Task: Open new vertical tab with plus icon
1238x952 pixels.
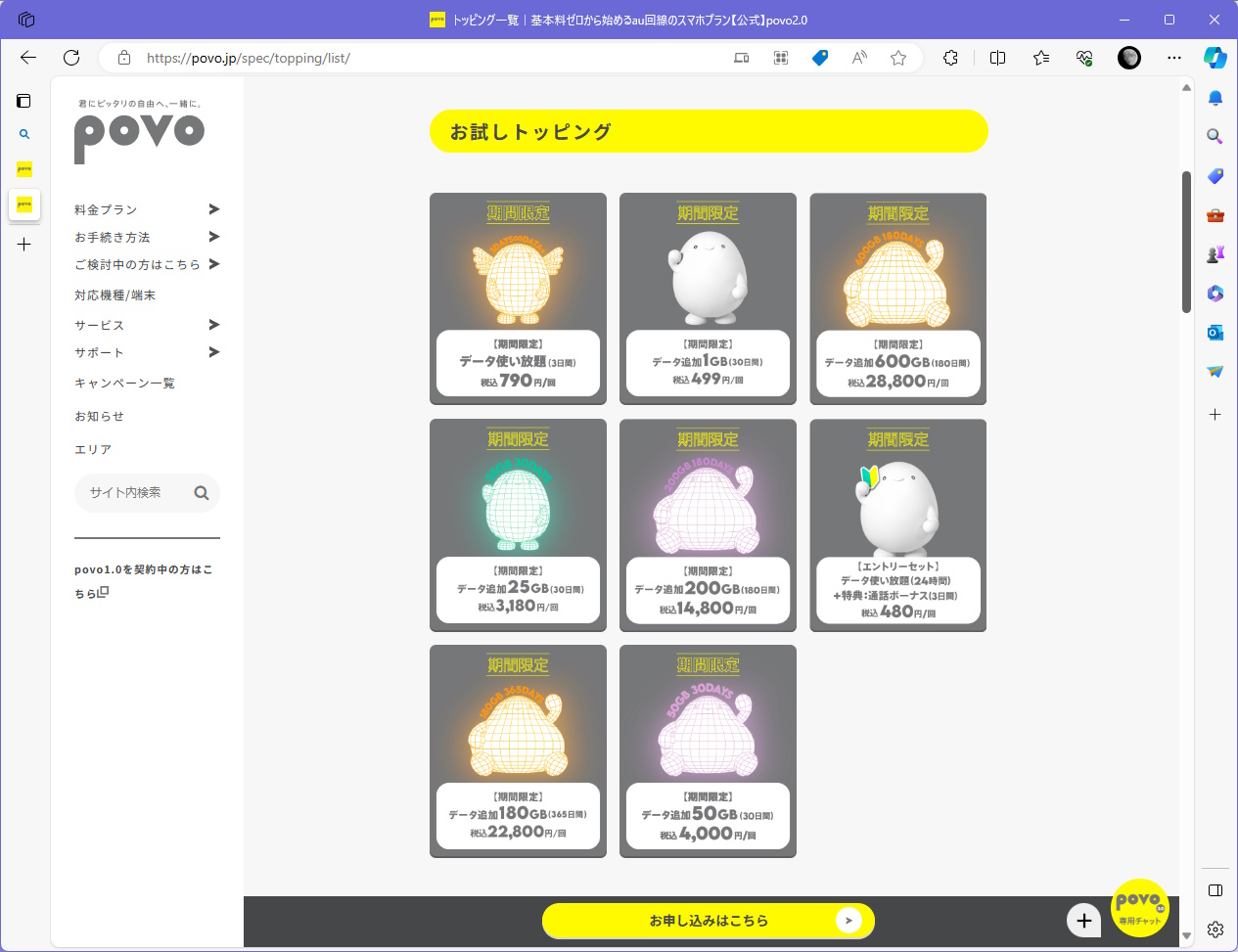Action: click(x=24, y=245)
